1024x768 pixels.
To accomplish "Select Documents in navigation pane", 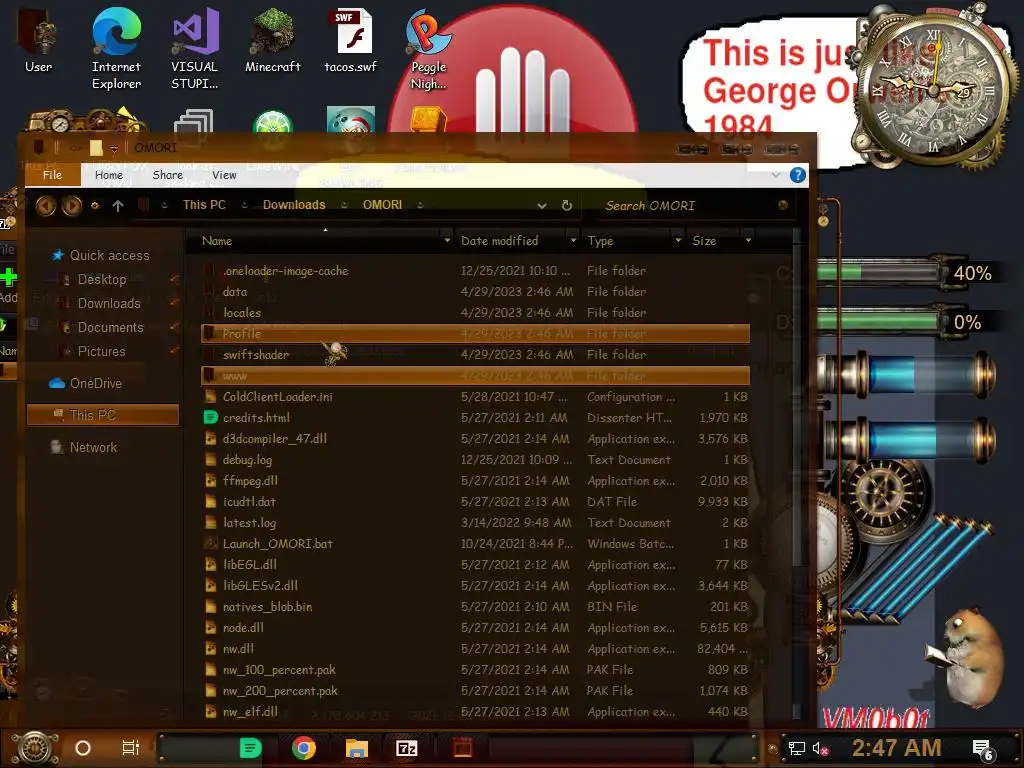I will pos(110,328).
